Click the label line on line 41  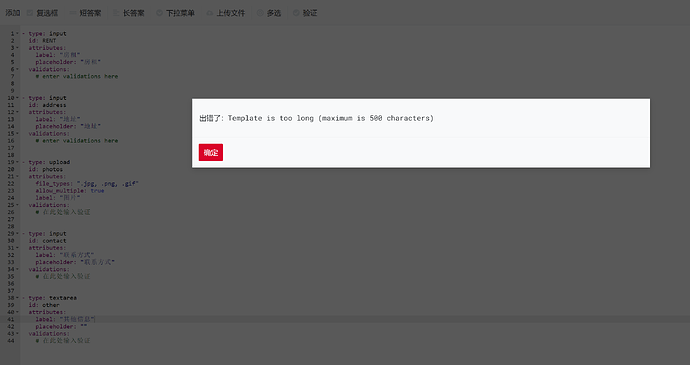tap(66, 319)
